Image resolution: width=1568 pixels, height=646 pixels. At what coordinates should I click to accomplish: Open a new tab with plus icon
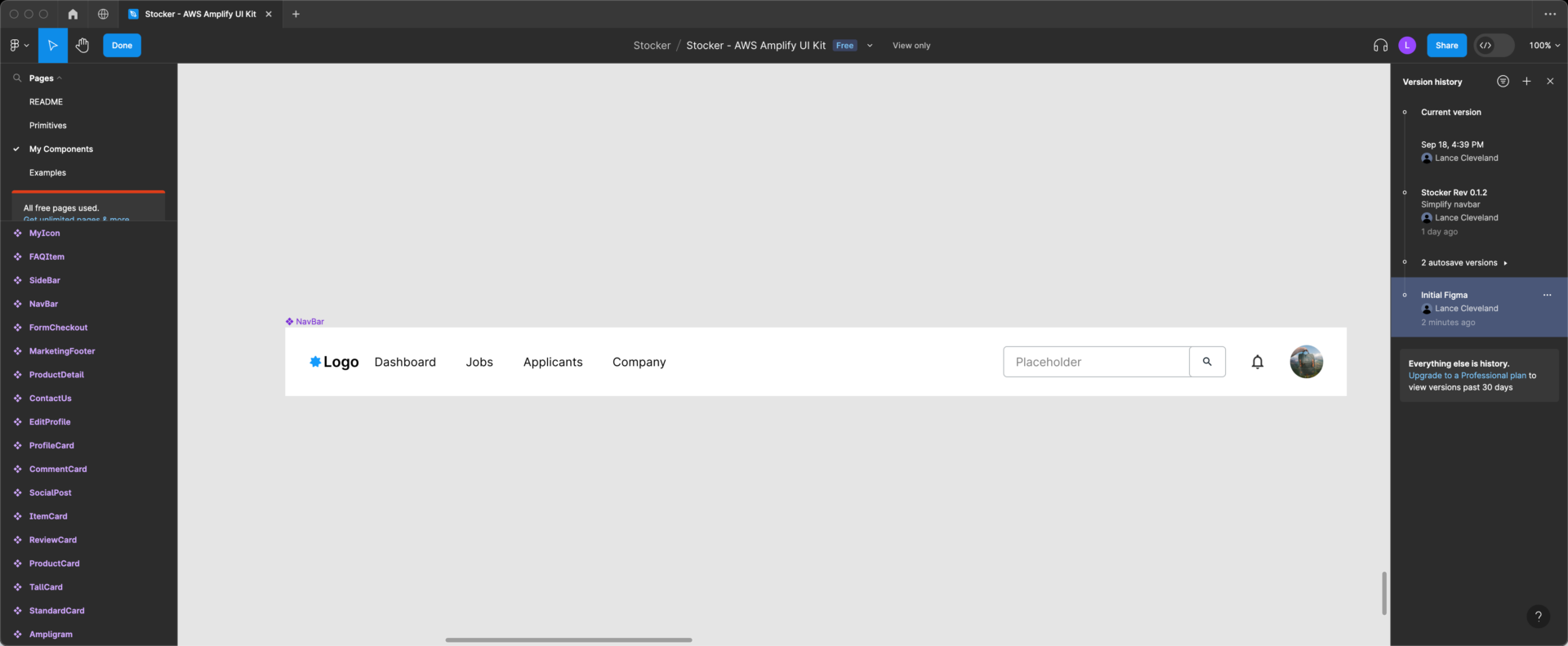pyautogui.click(x=296, y=14)
